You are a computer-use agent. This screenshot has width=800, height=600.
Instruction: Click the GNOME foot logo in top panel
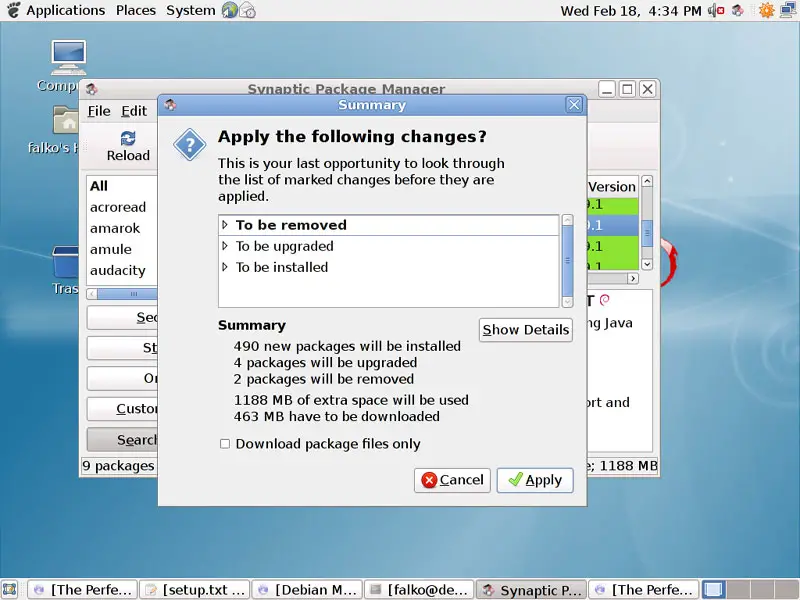[13, 10]
